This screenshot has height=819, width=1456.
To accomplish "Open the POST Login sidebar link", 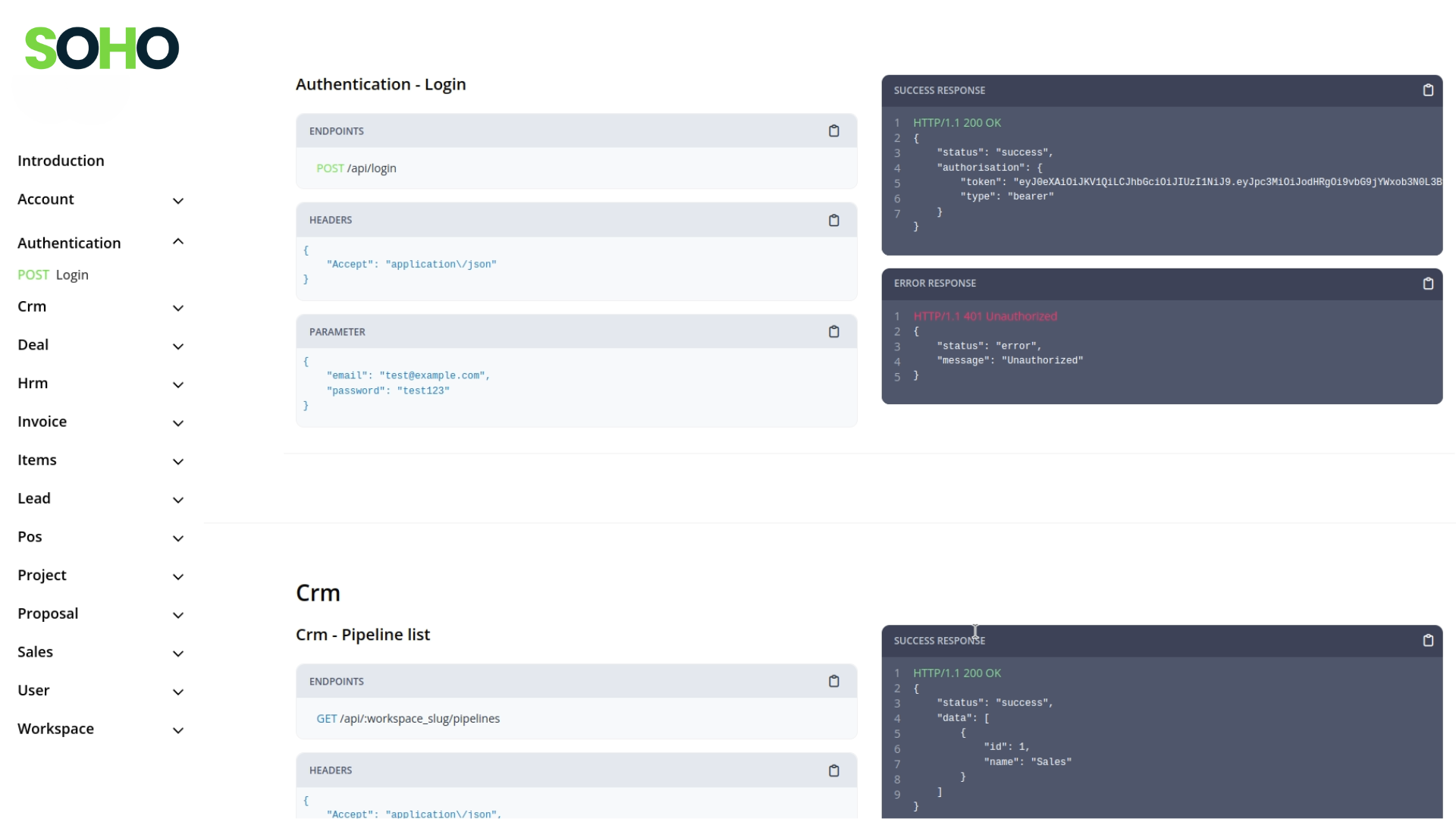I will click(x=53, y=275).
